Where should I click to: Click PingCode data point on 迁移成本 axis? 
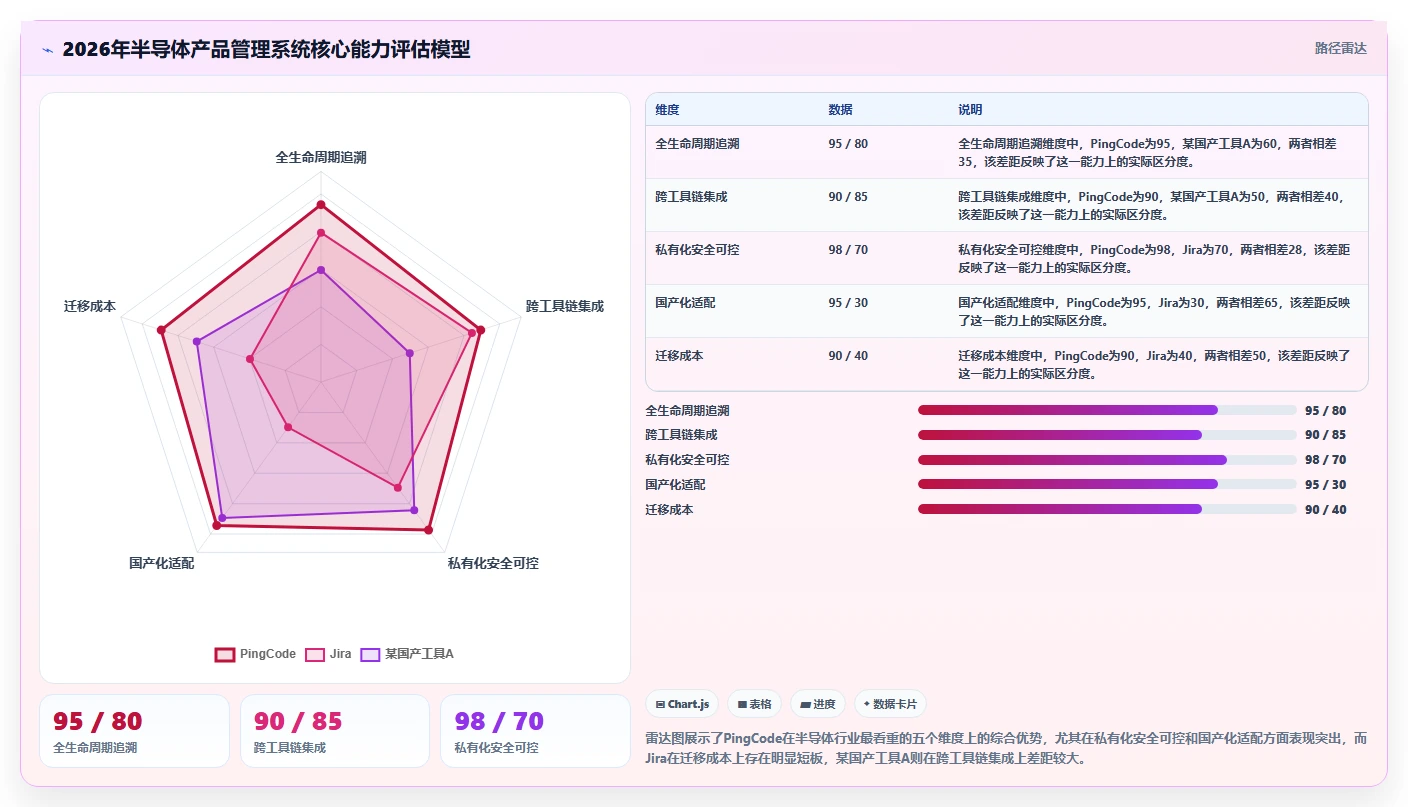tap(161, 329)
